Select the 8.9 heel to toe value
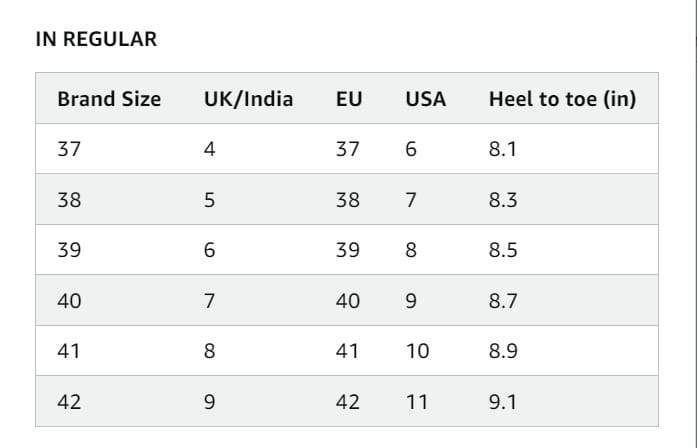Image resolution: width=697 pixels, height=448 pixels. click(502, 351)
